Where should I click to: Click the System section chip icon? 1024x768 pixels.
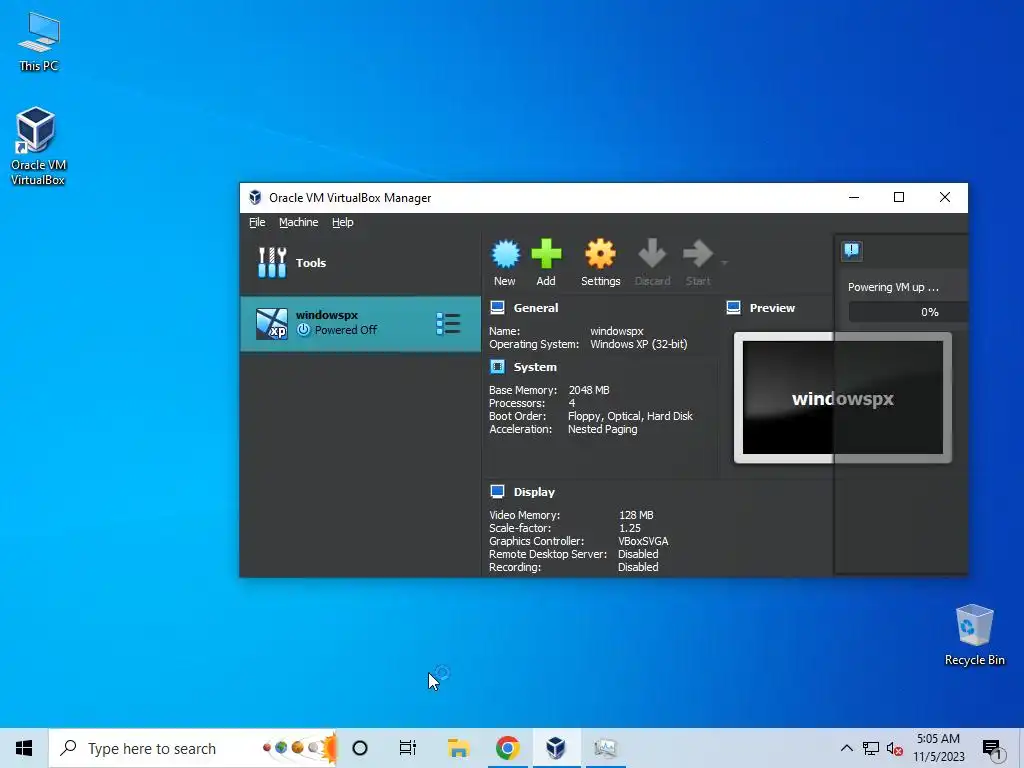tap(497, 367)
